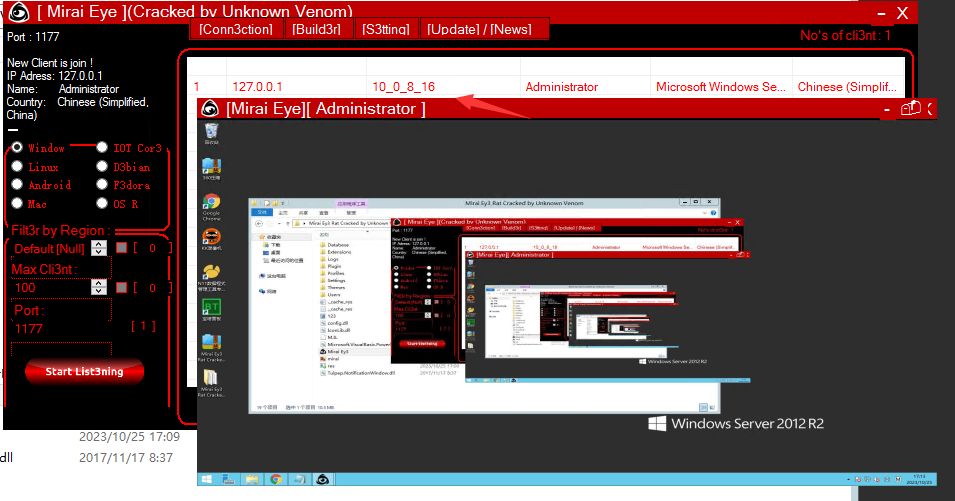Click the Max Cli3nt field showing 100
This screenshot has width=955, height=501.
52,287
